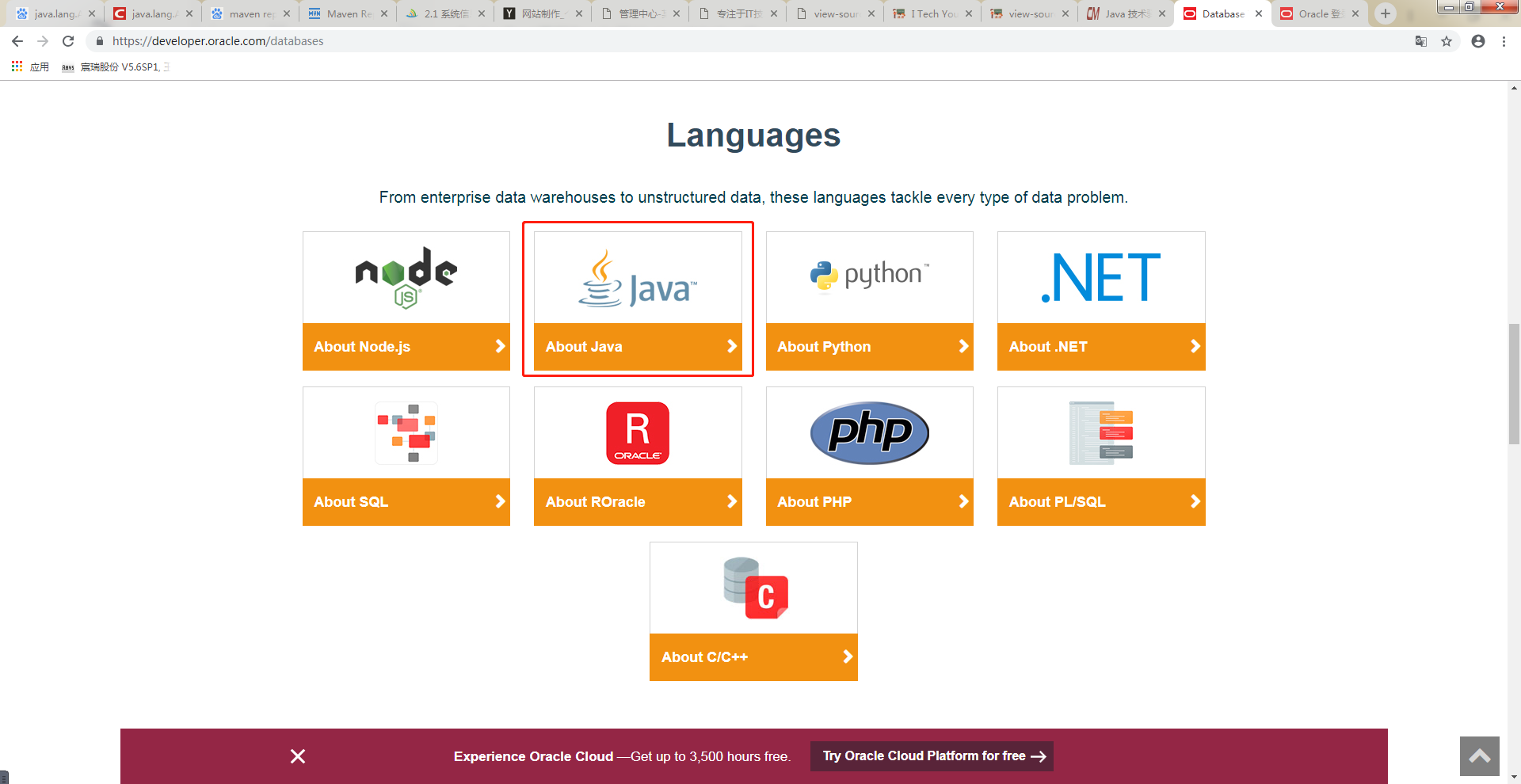This screenshot has width=1521, height=784.
Task: Click the scroll-to-top arrow button
Action: 1480,756
